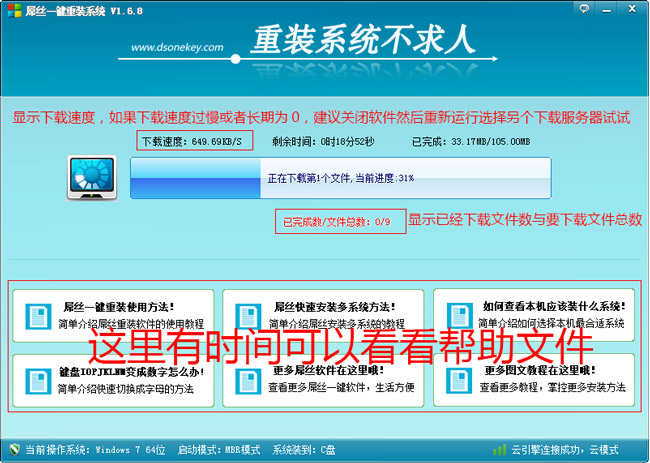
Task: Click the download monitor icon beside progress bar
Action: point(93,178)
